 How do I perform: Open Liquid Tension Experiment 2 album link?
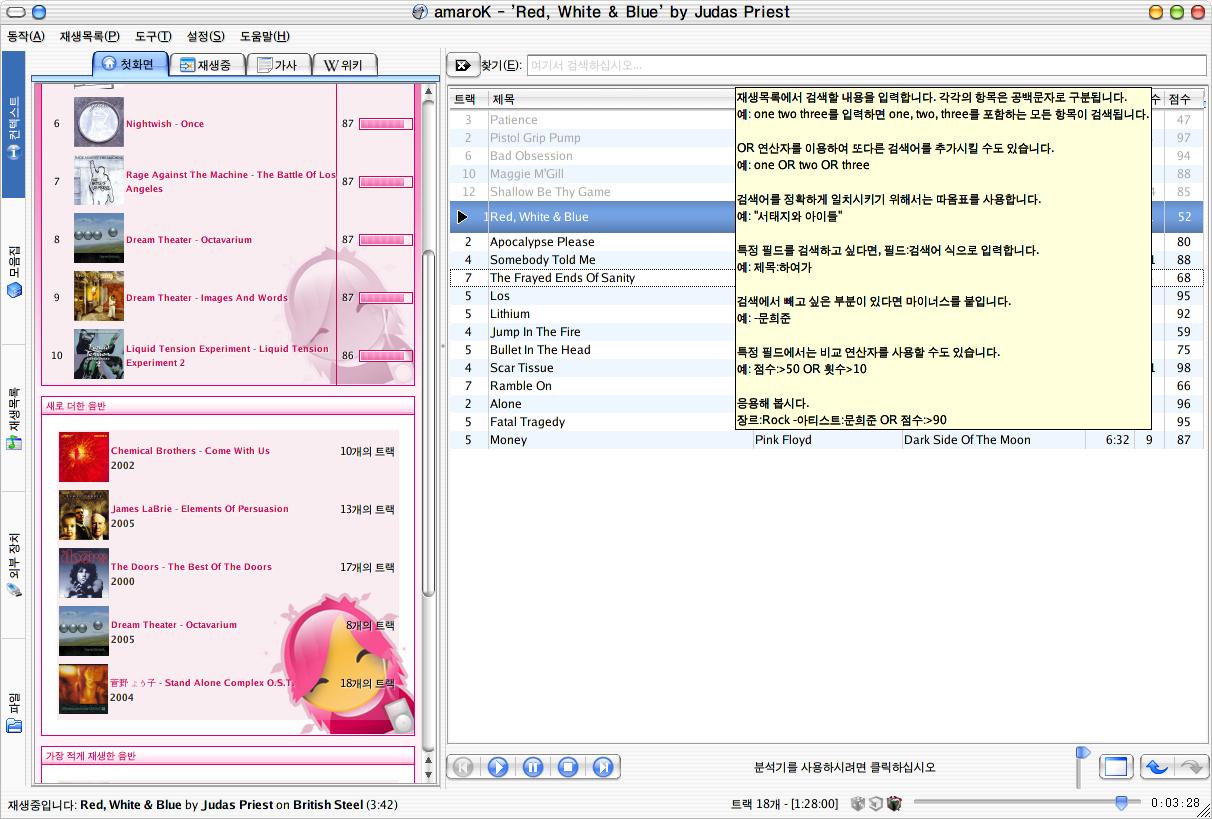[x=227, y=356]
